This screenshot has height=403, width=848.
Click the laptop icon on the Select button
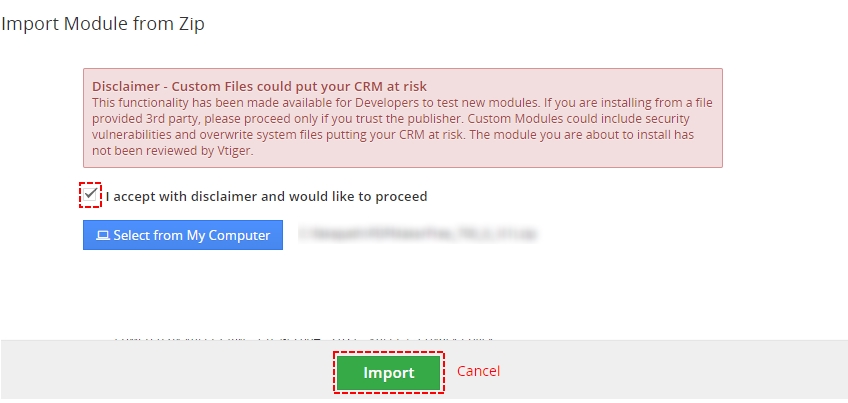pyautogui.click(x=102, y=236)
